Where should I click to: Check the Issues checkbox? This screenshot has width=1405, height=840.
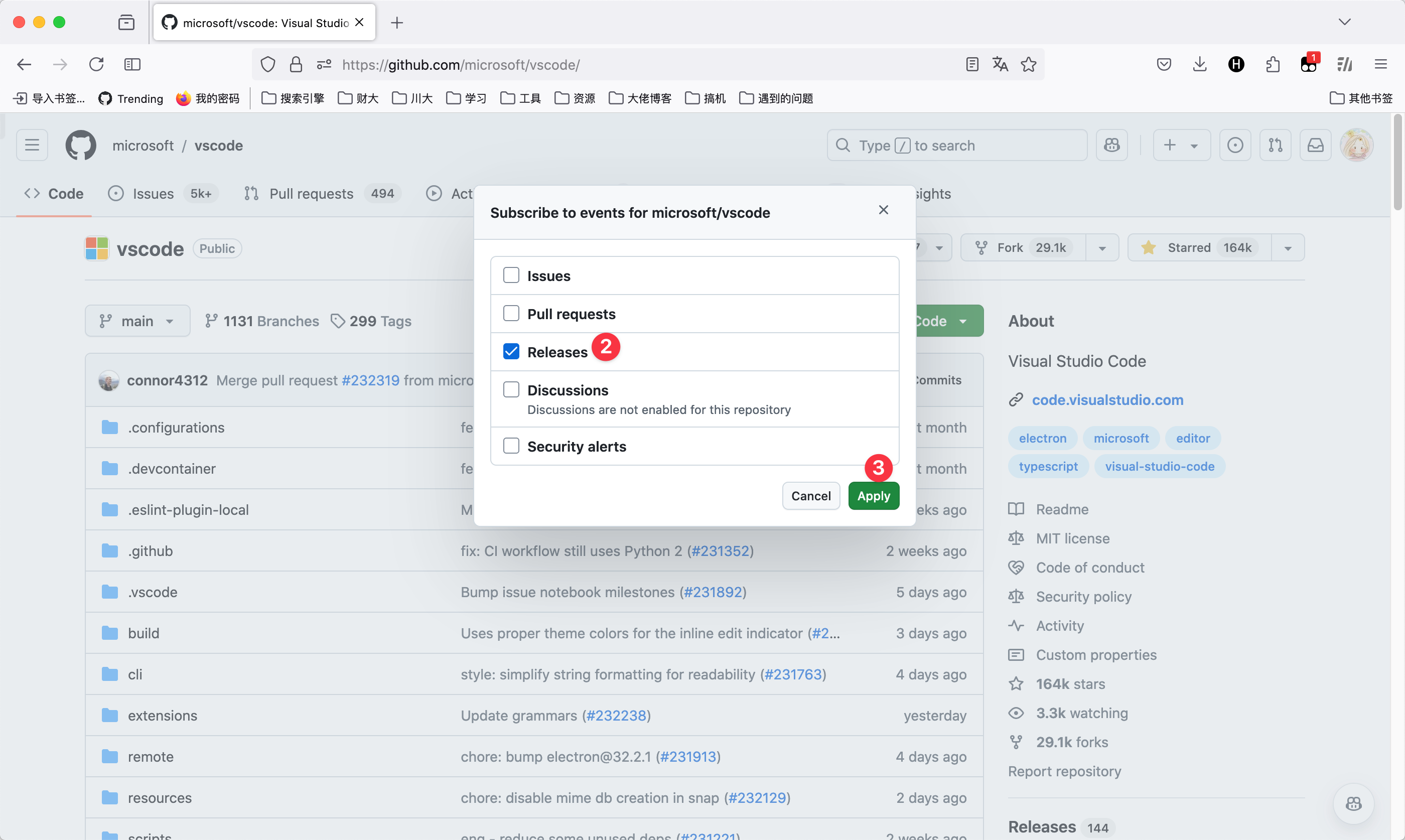click(511, 275)
